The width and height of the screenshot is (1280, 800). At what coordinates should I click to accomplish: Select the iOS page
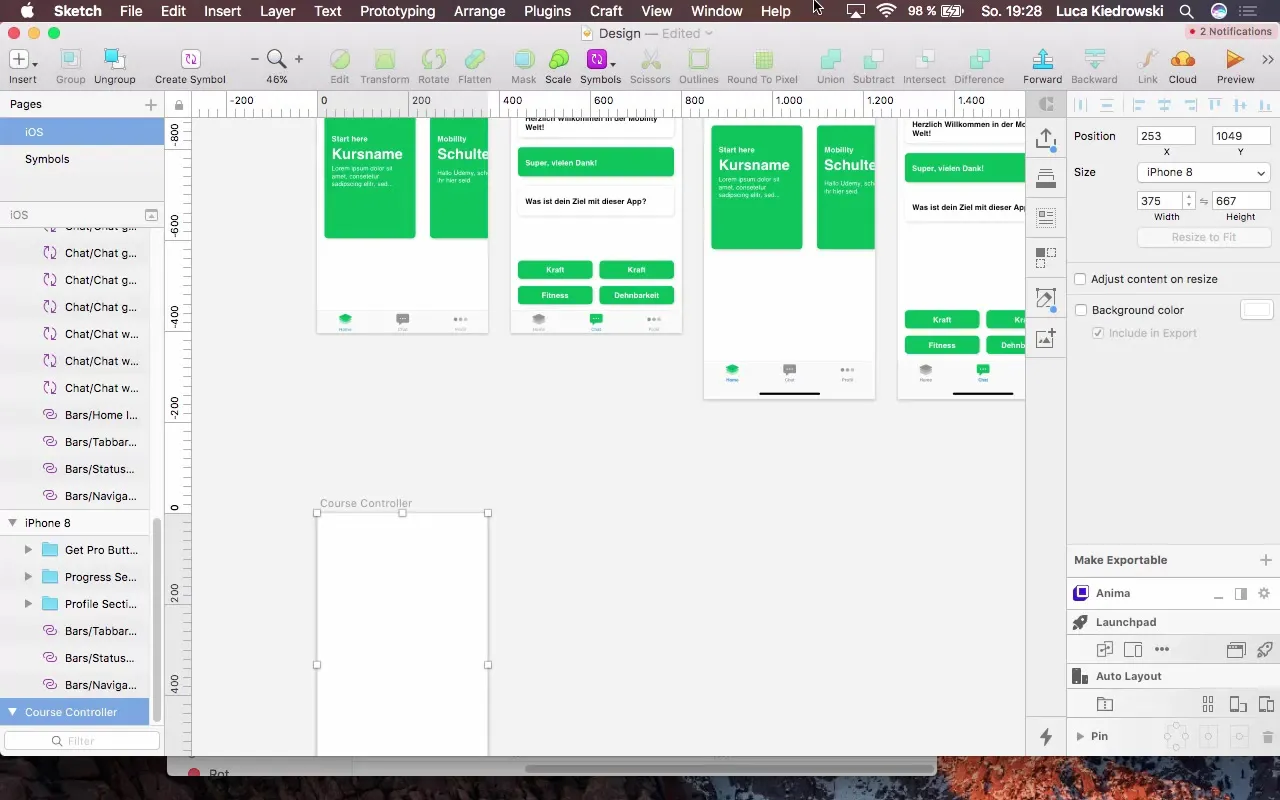(81, 132)
